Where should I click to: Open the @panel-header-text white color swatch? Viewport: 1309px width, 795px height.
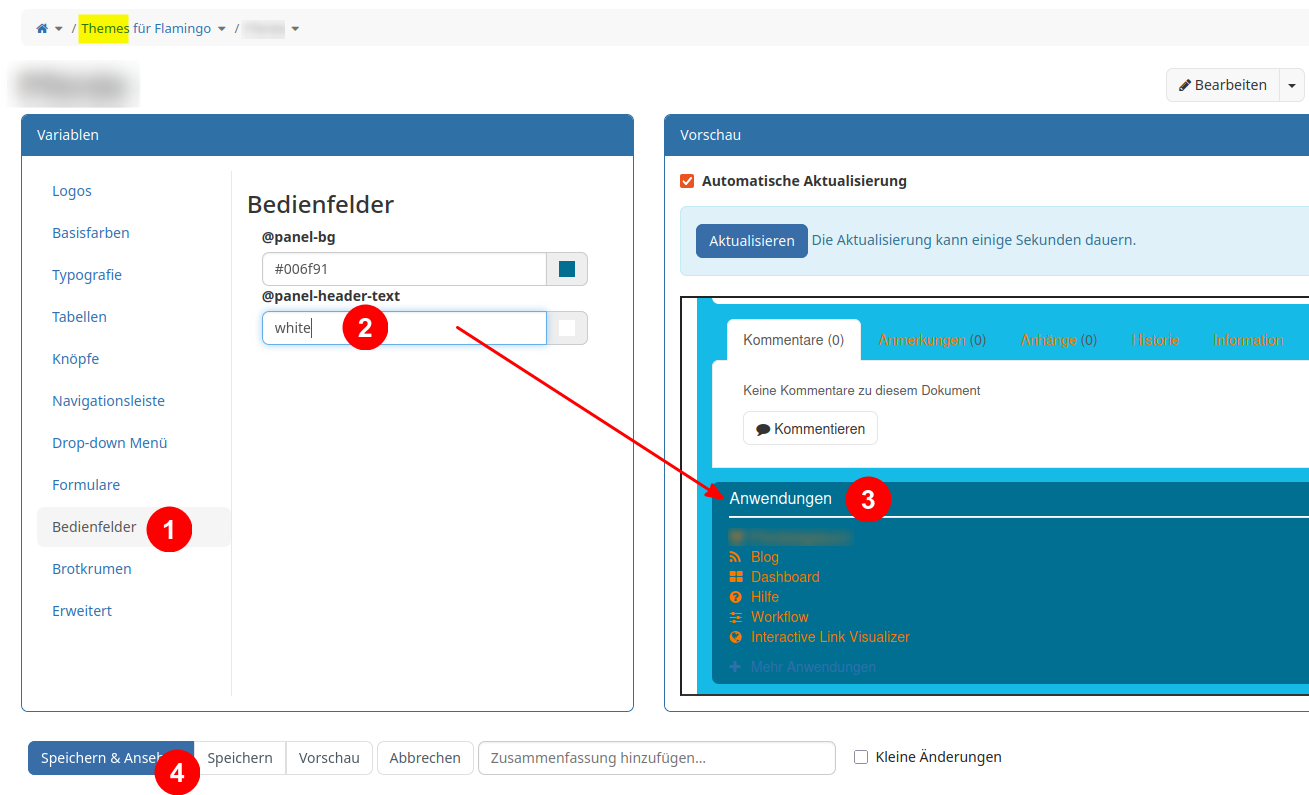(x=567, y=328)
